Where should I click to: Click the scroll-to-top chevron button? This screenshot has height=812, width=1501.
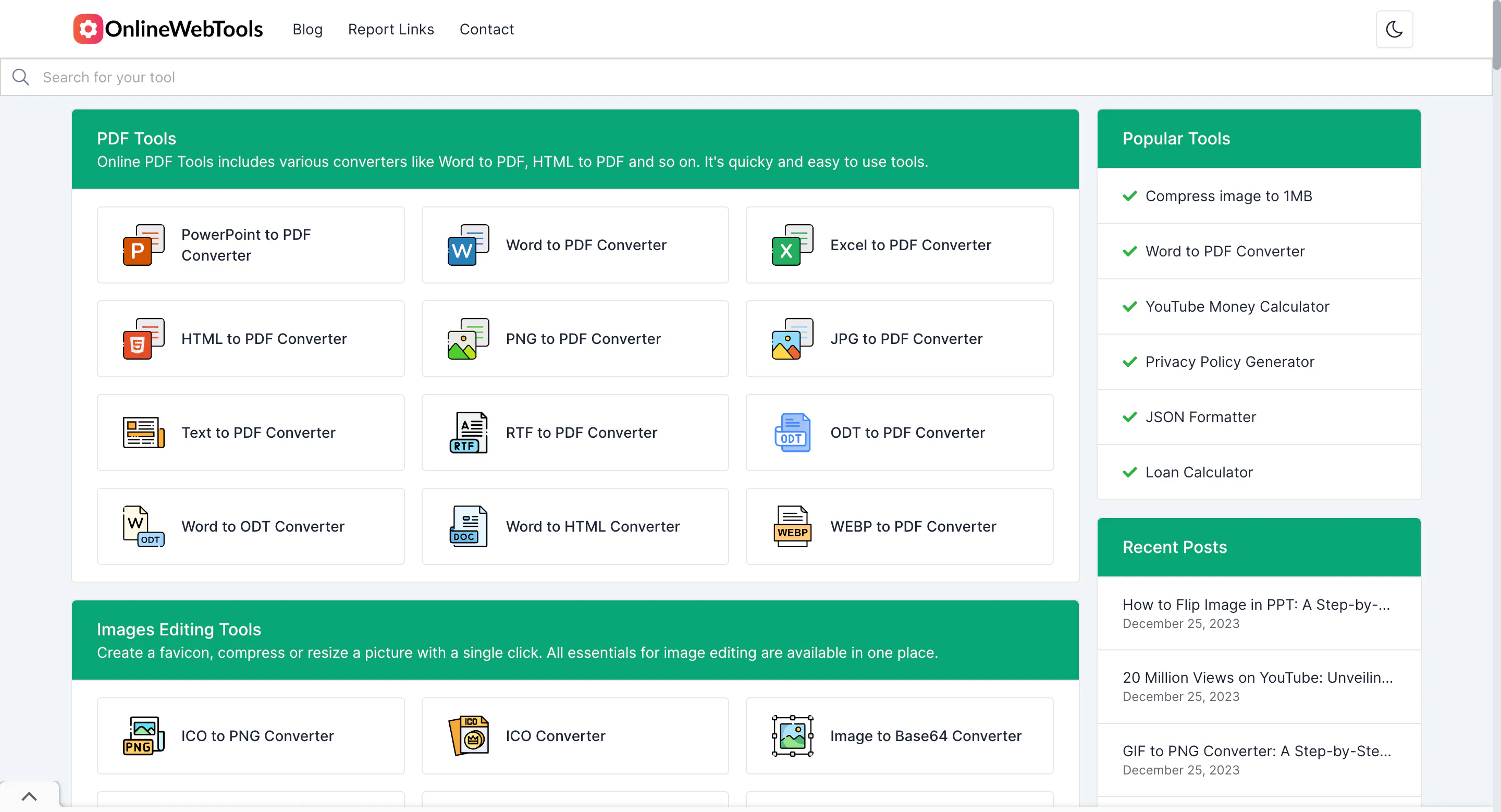[29, 796]
